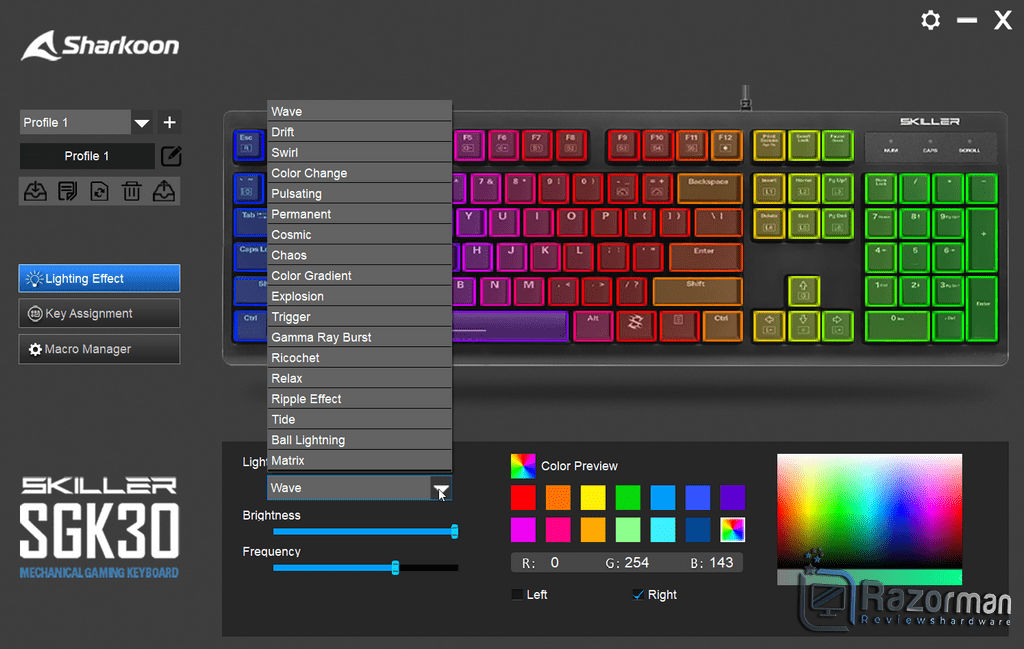The width and height of the screenshot is (1024, 649).
Task: Choose Cosmic effect
Action: coord(359,234)
